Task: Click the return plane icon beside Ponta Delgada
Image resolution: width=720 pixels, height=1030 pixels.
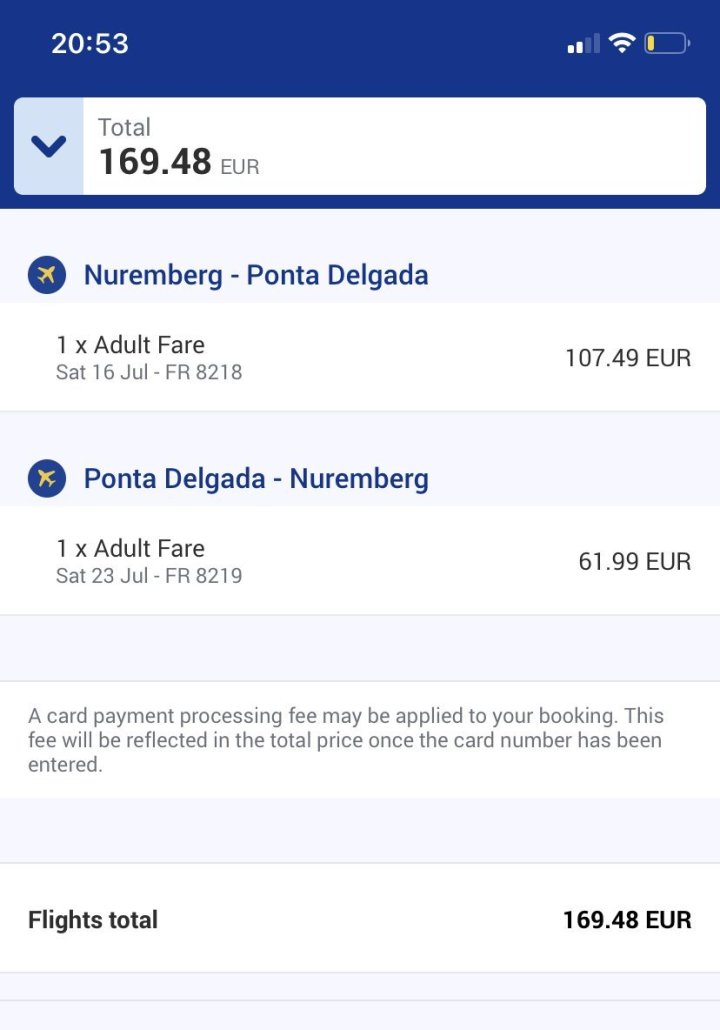Action: coord(47,478)
